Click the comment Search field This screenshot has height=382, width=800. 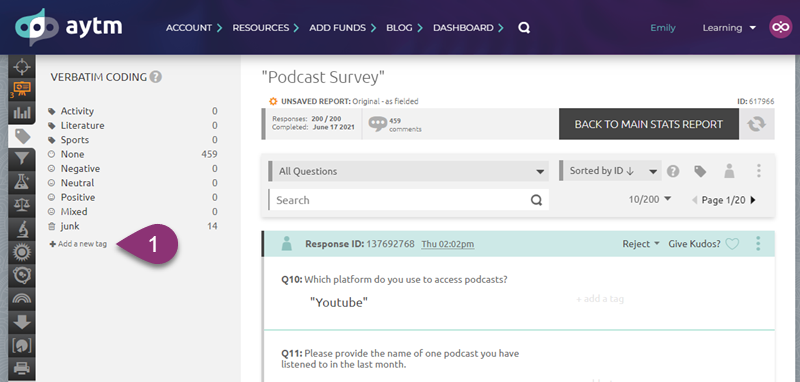409,200
